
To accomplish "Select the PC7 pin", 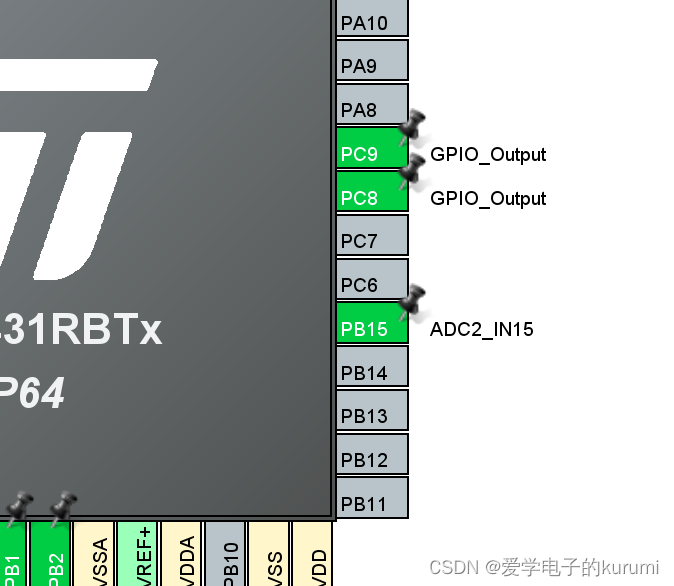I will 372,235.
